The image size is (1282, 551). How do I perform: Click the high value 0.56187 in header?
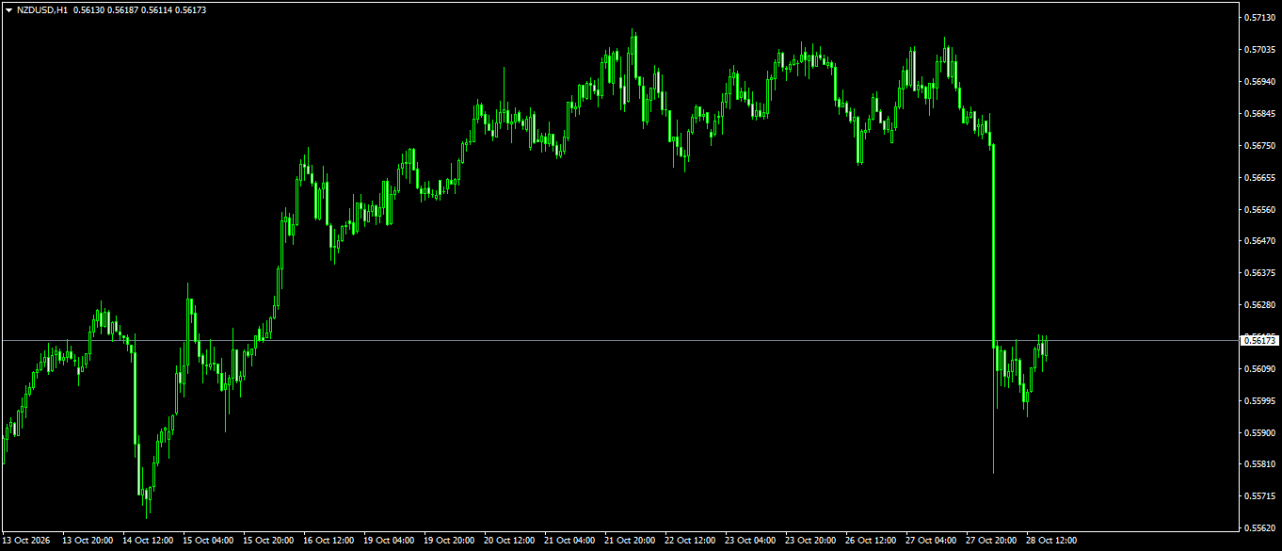click(x=123, y=9)
